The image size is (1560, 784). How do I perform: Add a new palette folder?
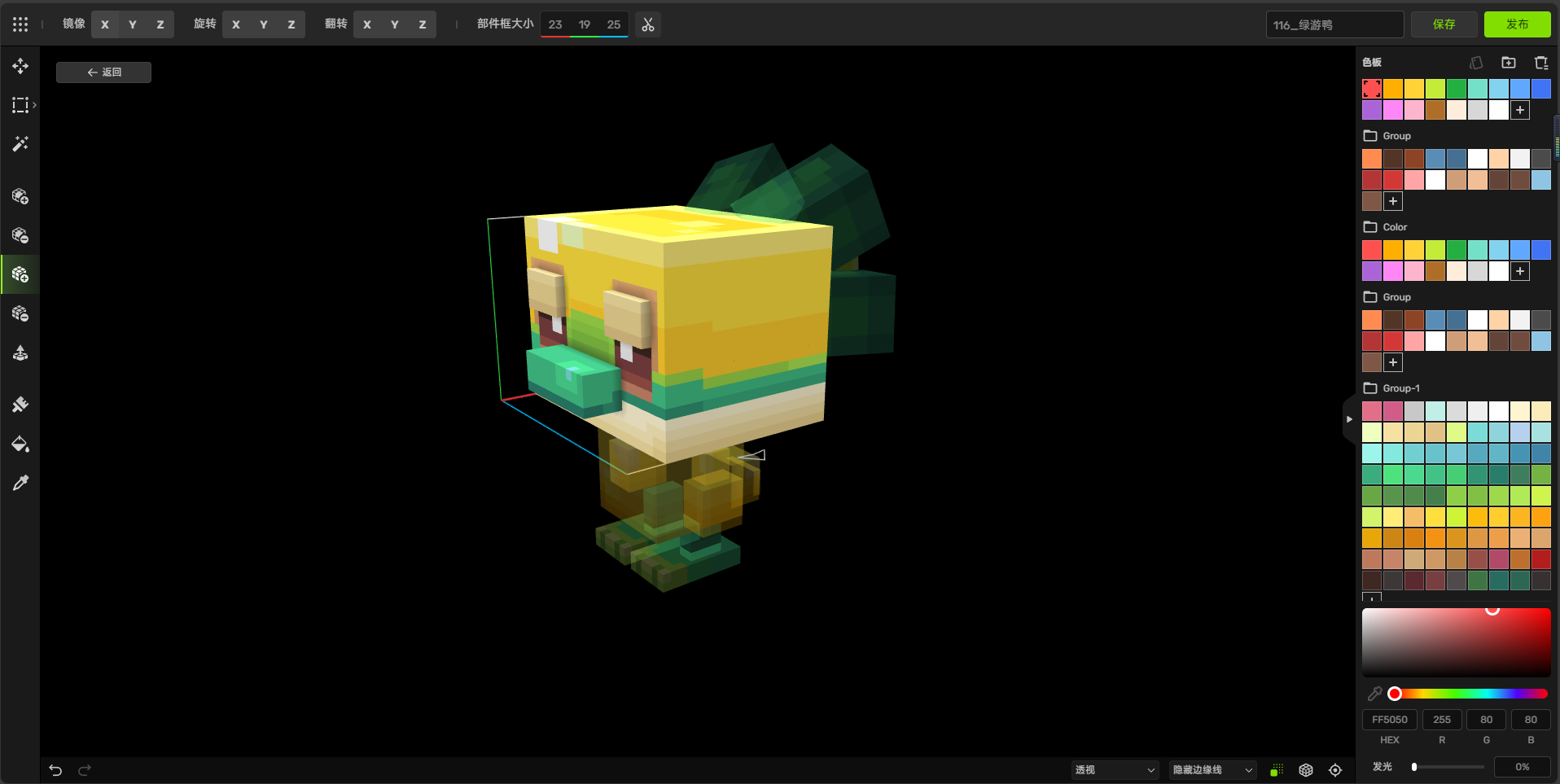click(x=1509, y=63)
